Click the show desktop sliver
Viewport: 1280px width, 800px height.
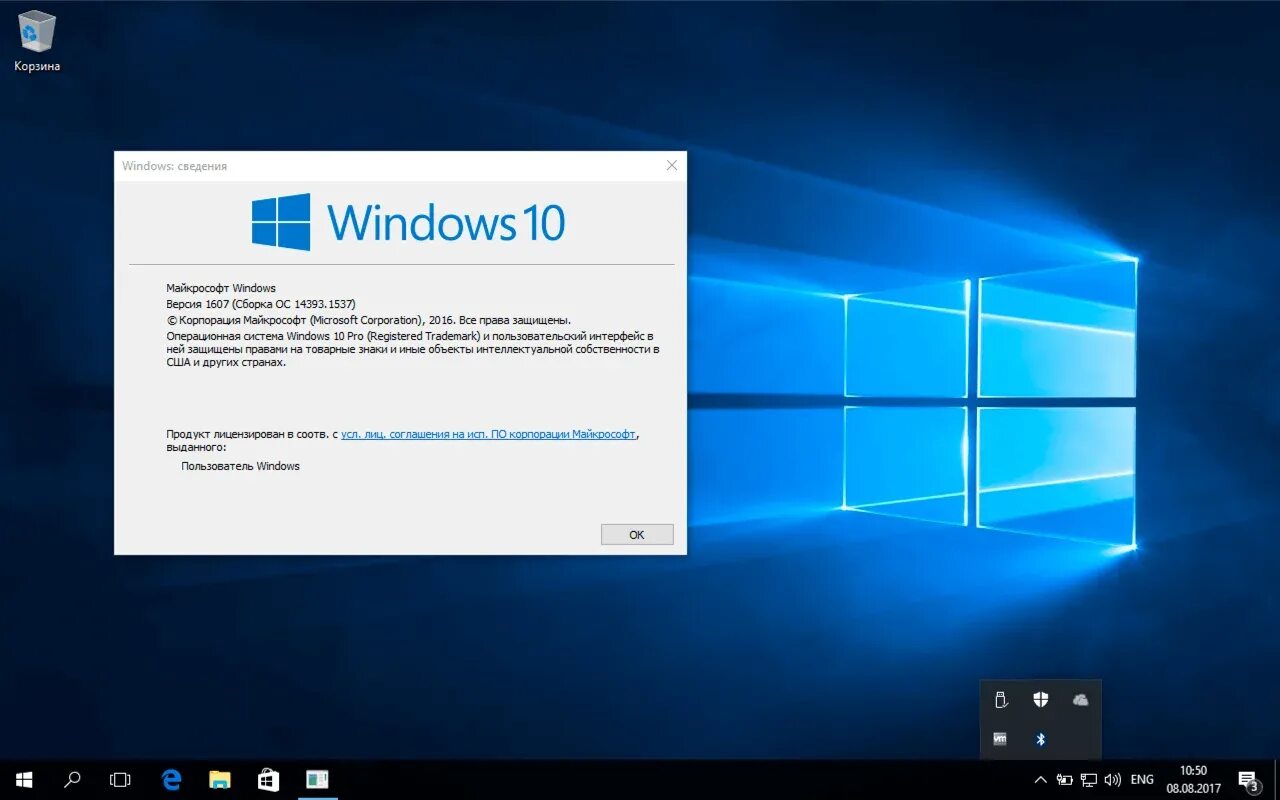click(1277, 780)
